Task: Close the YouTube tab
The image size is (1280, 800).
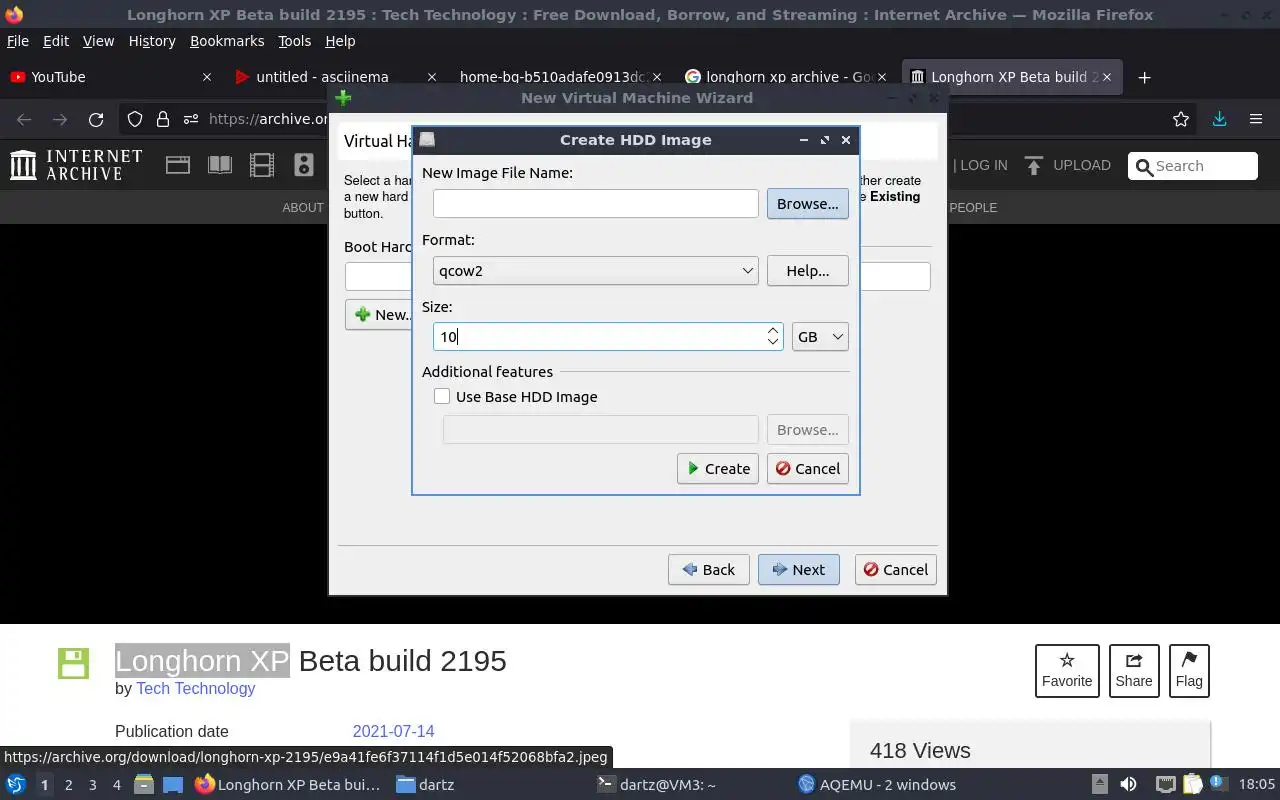Action: point(207,77)
